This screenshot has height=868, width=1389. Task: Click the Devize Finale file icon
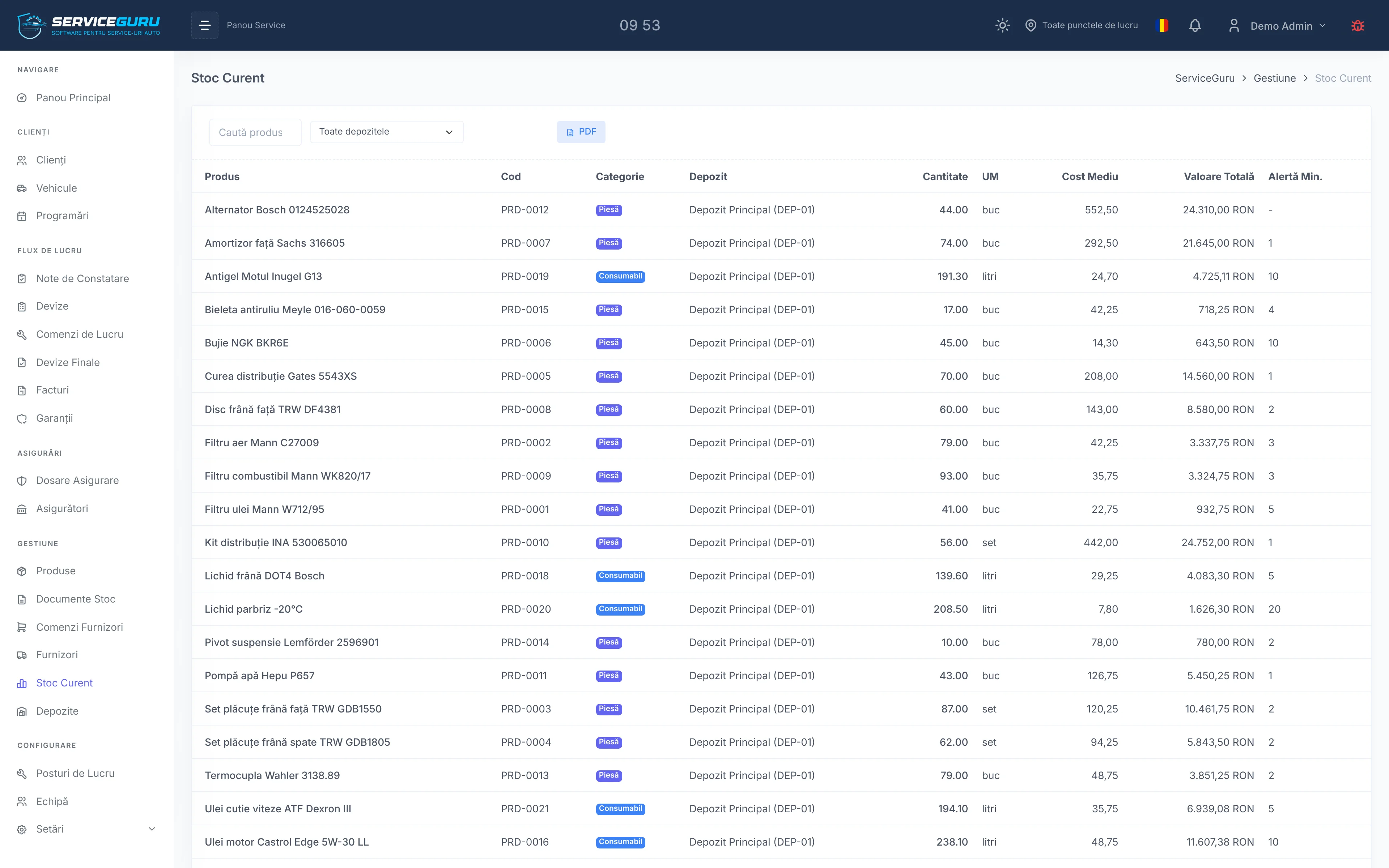[22, 362]
